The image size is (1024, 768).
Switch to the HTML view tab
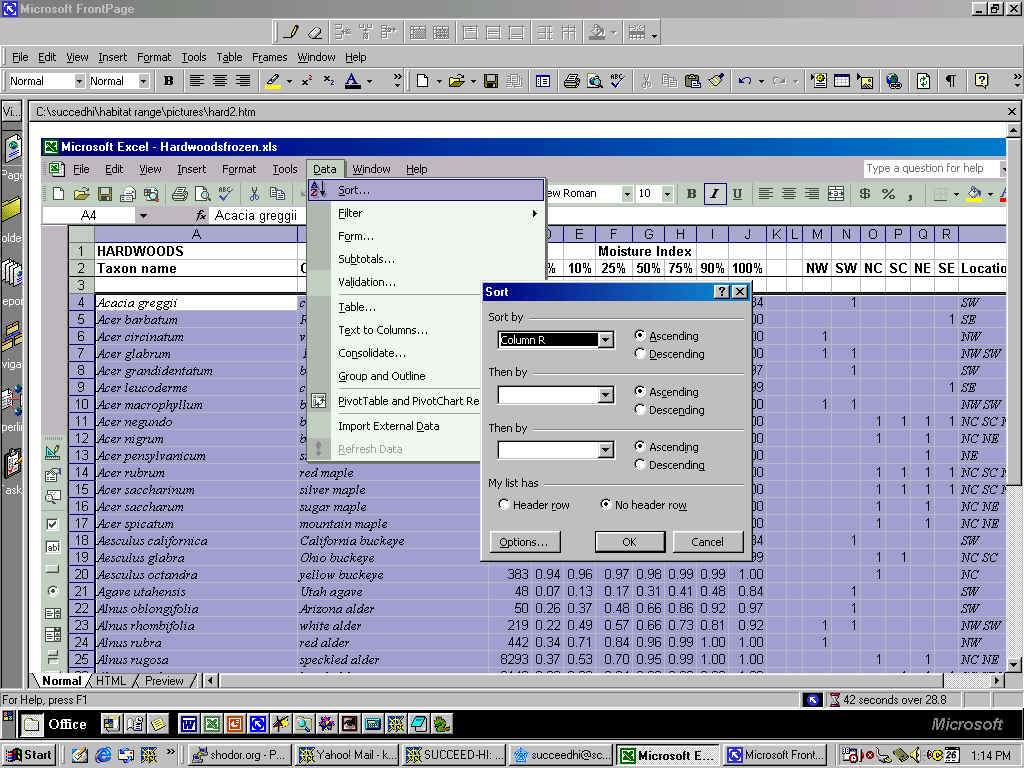tap(111, 681)
